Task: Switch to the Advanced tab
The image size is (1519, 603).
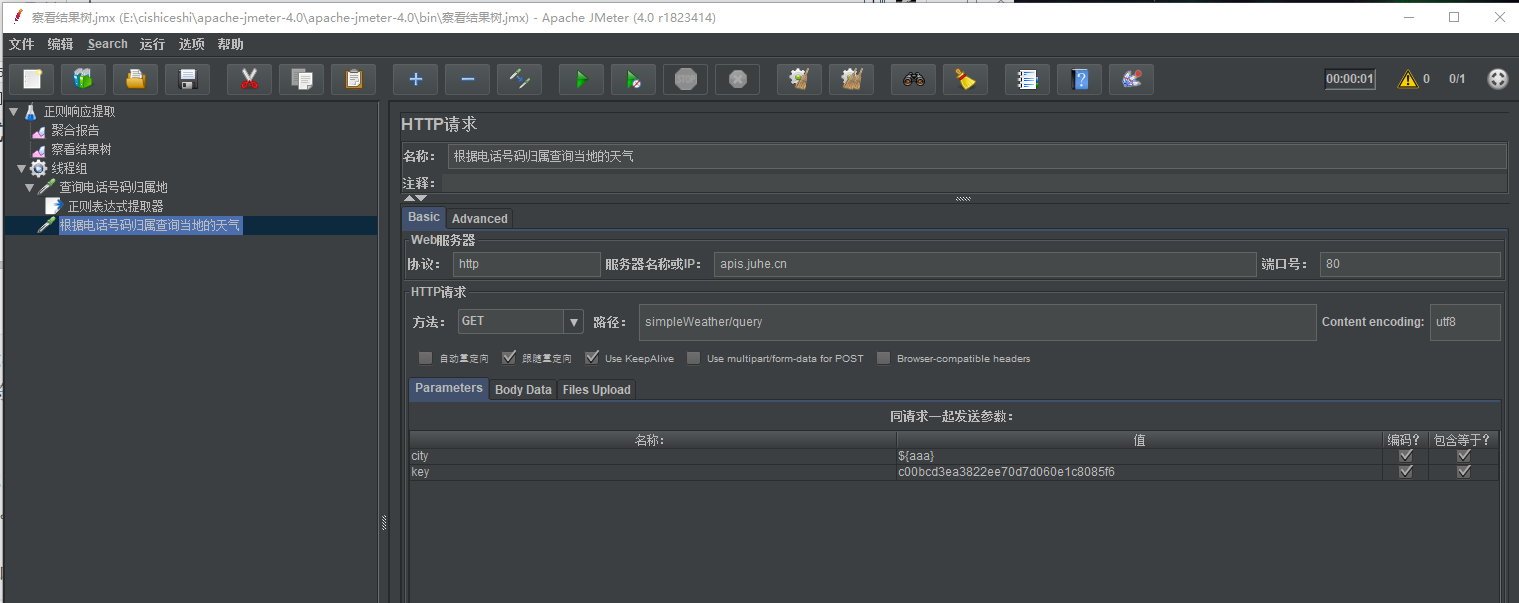Action: [x=479, y=218]
